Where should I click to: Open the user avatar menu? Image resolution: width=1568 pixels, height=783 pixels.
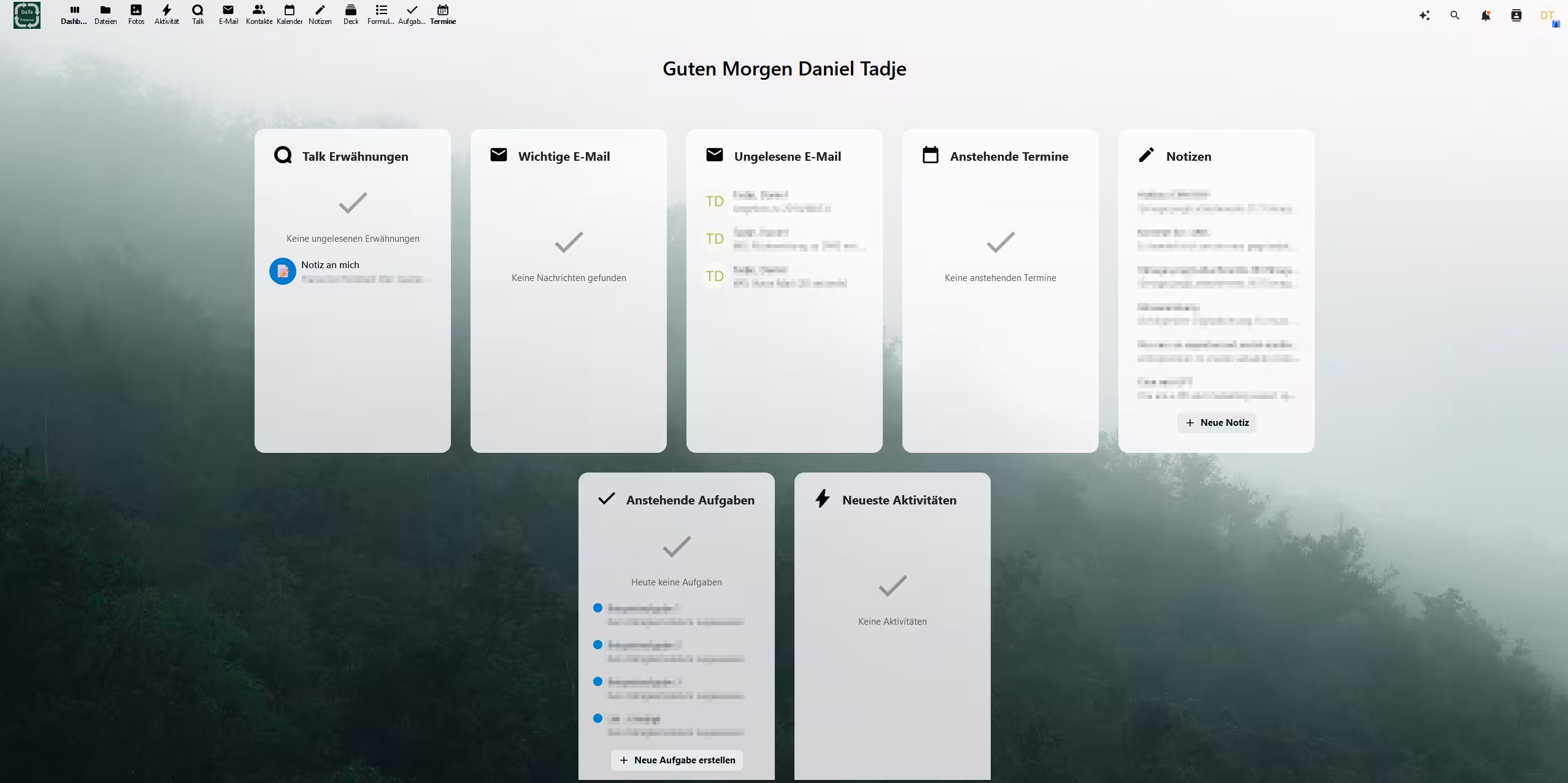click(1546, 15)
